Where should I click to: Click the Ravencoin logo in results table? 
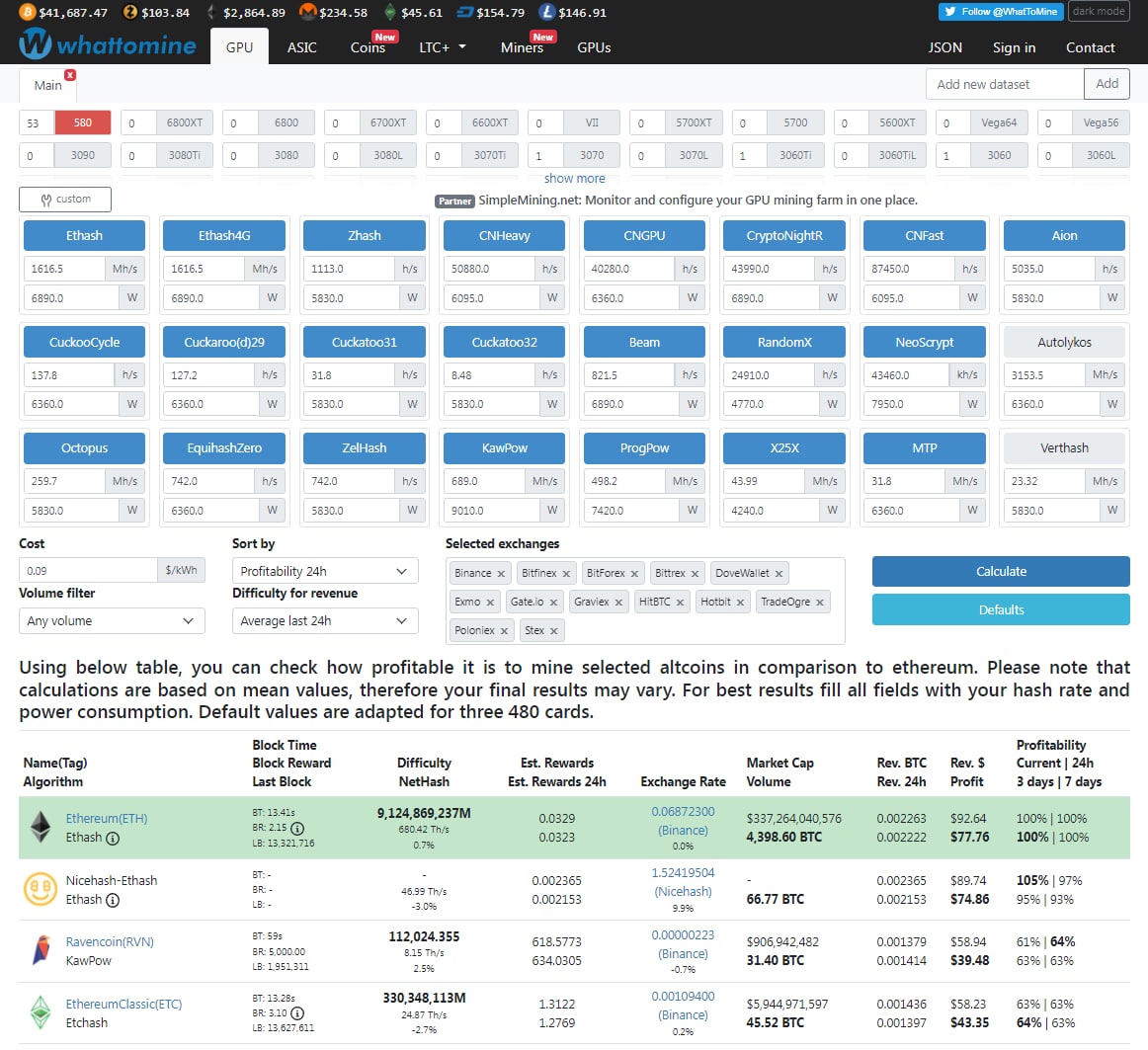click(x=41, y=950)
